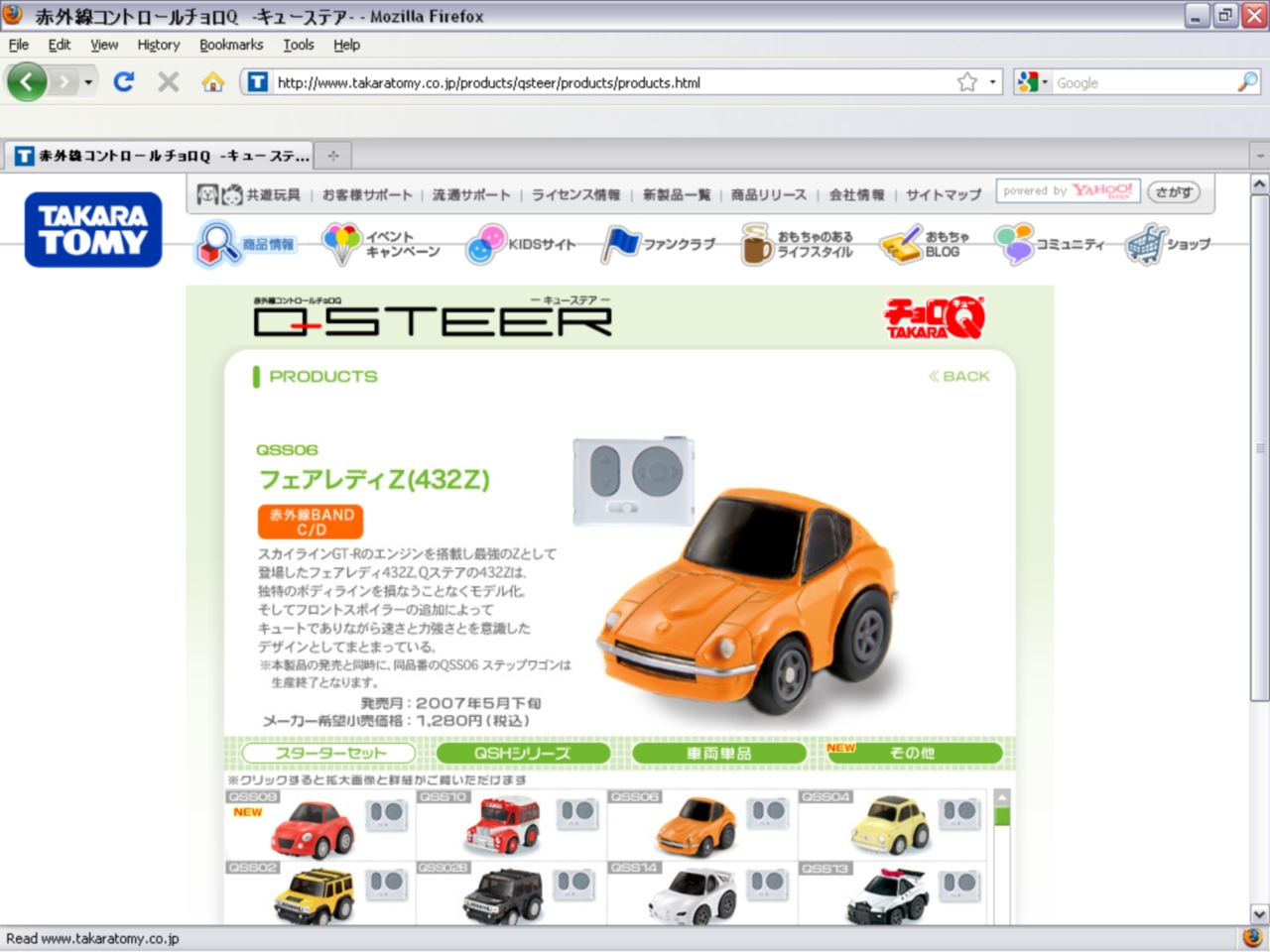Click the おもちゃのあるライフスタイル coffee cup icon
The width and height of the screenshot is (1270, 952).
pyautogui.click(x=756, y=244)
